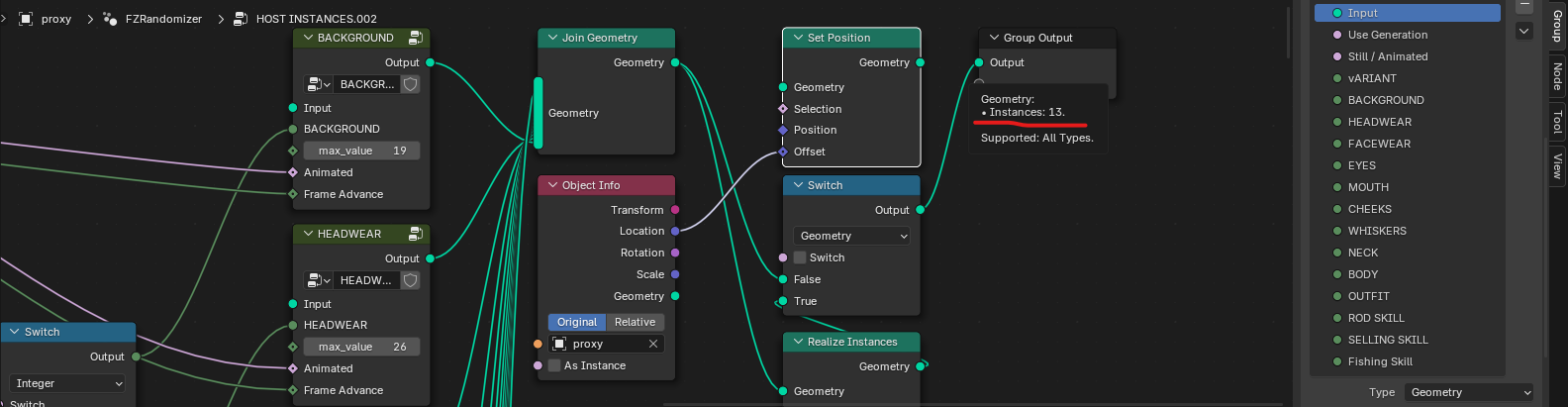
Task: Click the proxy object icon in Object Info
Action: pyautogui.click(x=559, y=344)
